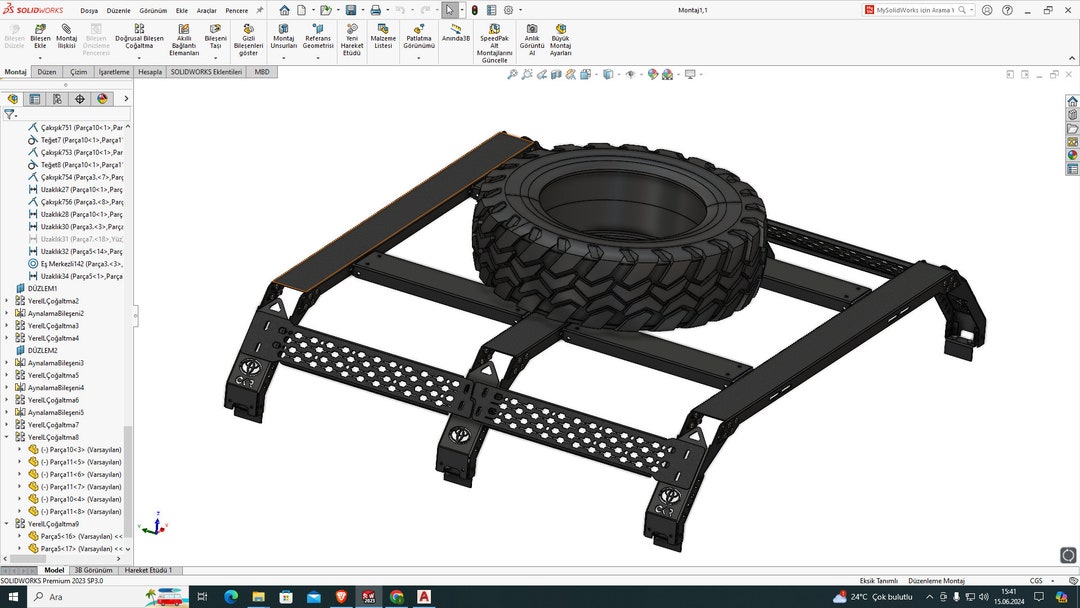The height and width of the screenshot is (608, 1080).
Task: Toggle visibility of Uzaklık31 mate
Action: (x=62, y=239)
